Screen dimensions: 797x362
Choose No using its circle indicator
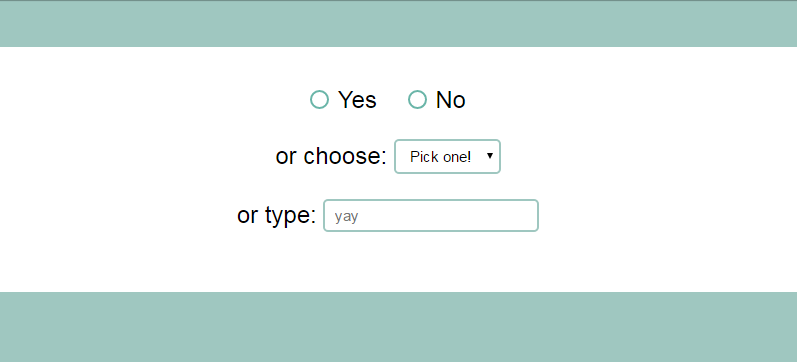coord(417,100)
